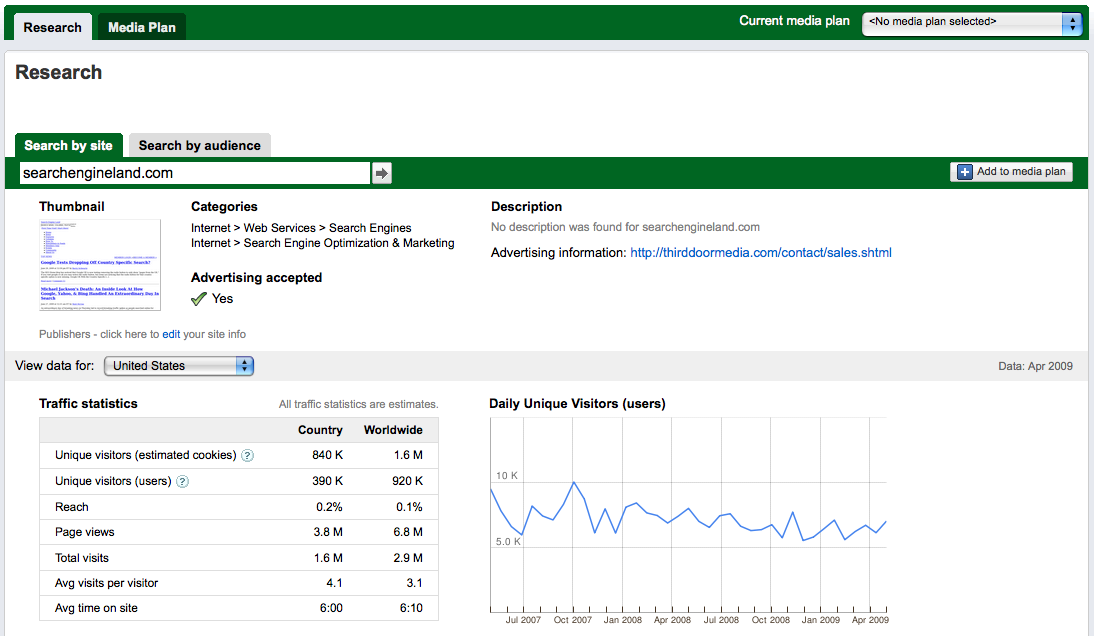Screen dimensions: 1094x636
Task: Click the arrow go button beside the site field
Action: point(381,173)
